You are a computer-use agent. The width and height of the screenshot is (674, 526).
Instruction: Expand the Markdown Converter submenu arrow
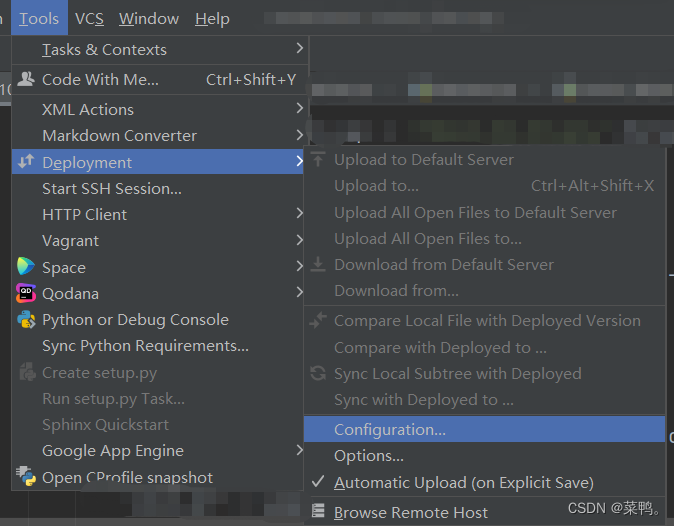pos(300,135)
